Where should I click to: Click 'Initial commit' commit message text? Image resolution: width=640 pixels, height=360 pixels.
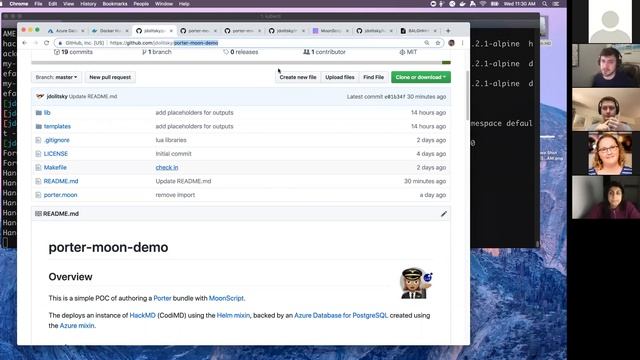(173, 154)
